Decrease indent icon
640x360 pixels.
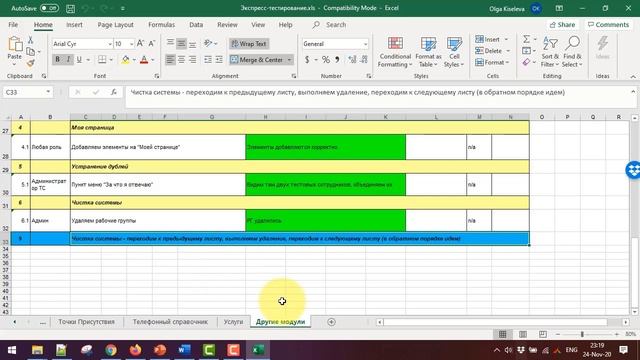point(208,60)
